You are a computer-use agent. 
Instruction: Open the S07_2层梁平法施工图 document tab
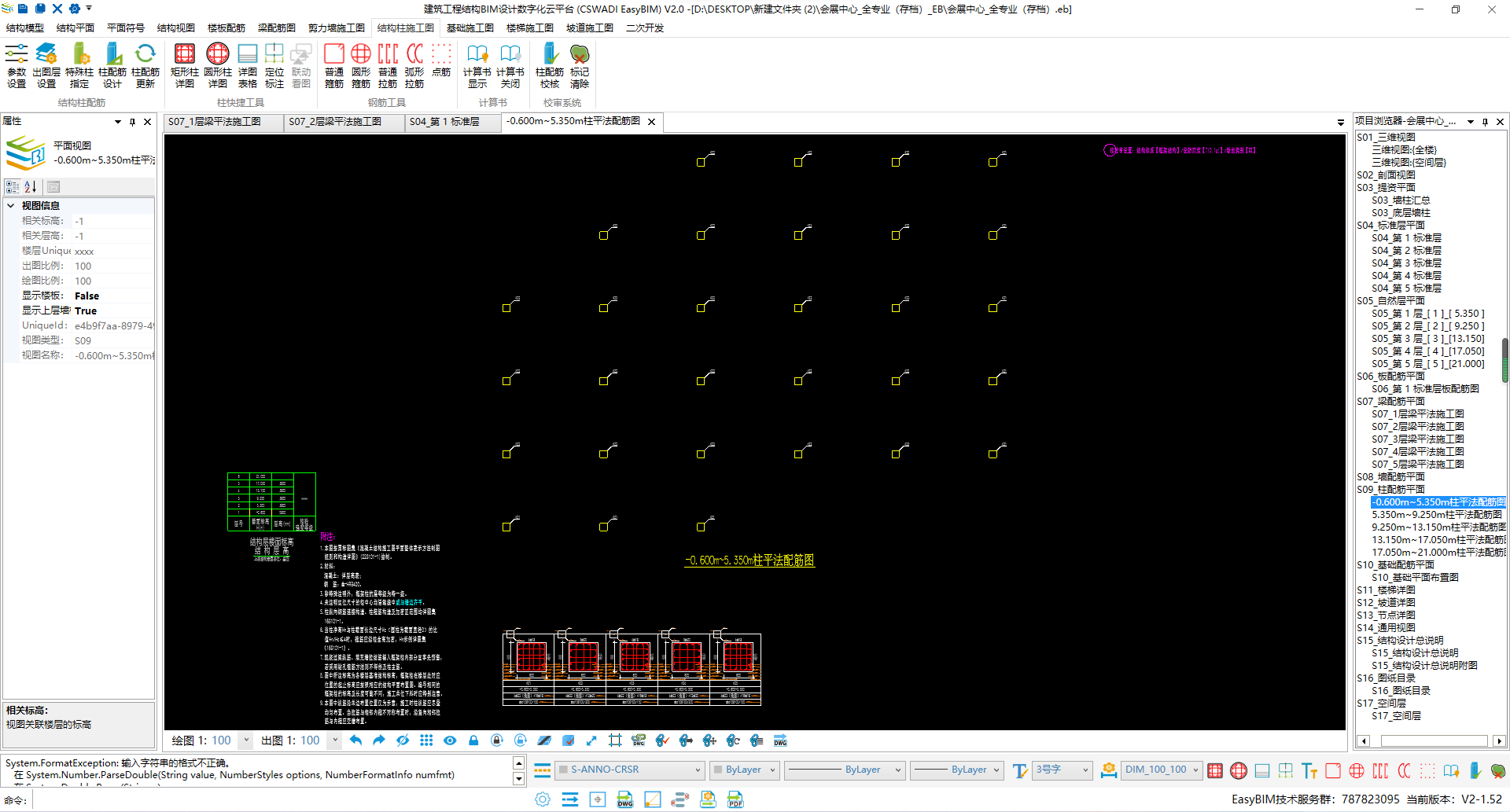coord(335,122)
